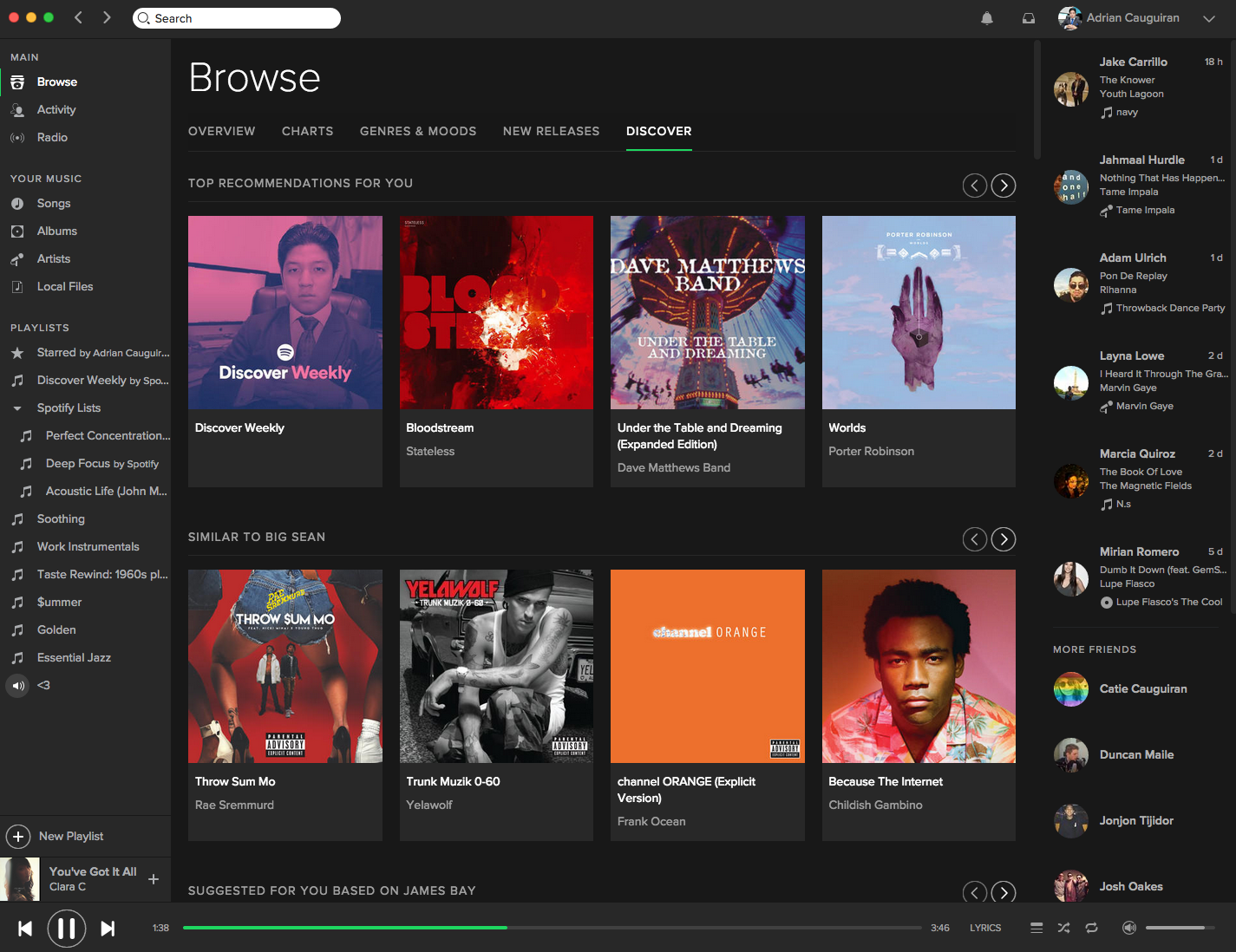The image size is (1236, 952).
Task: Show previous Similar to Big Sean page
Action: pos(975,539)
